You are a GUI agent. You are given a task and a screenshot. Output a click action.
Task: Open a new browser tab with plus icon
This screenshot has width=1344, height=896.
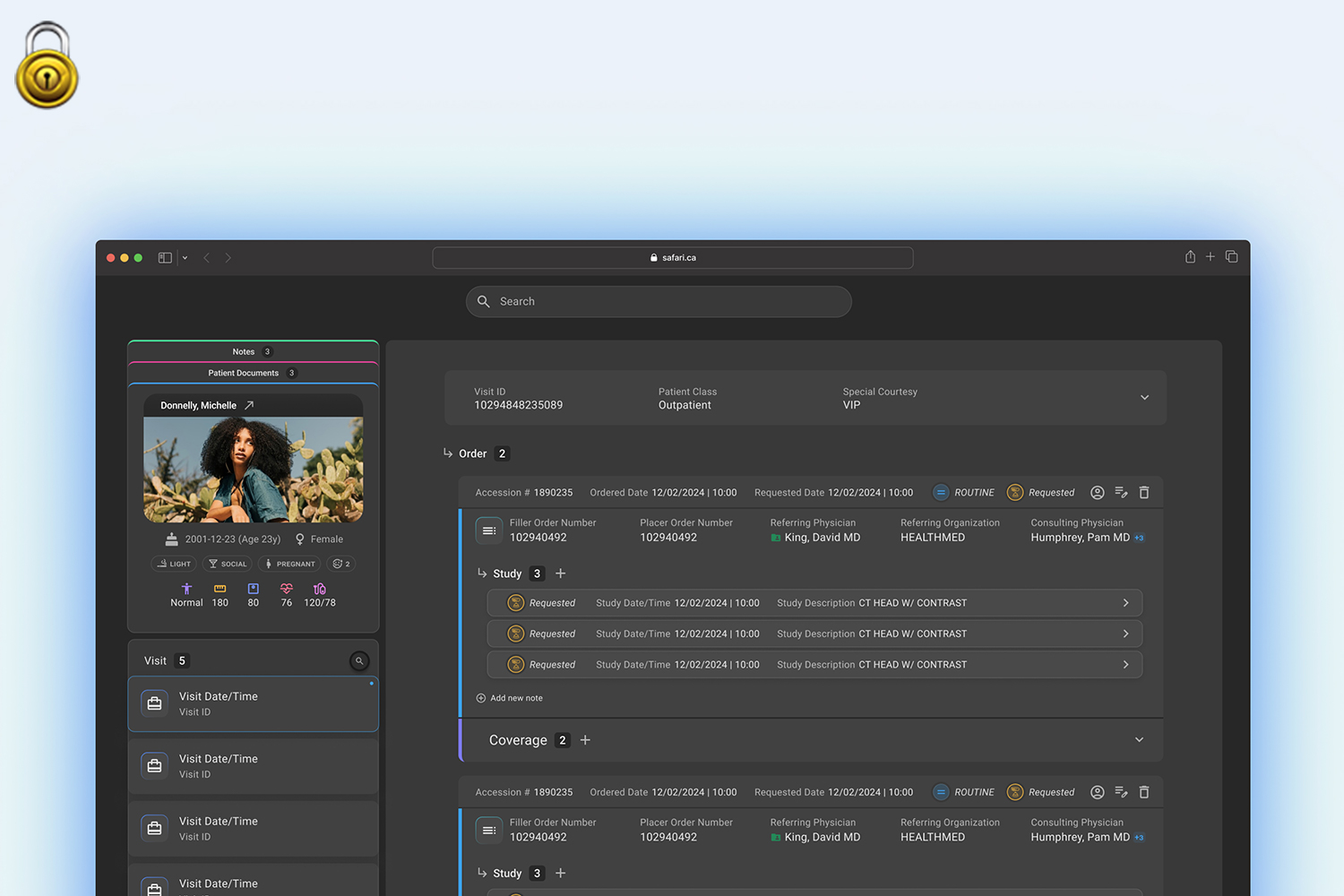coord(1210,257)
